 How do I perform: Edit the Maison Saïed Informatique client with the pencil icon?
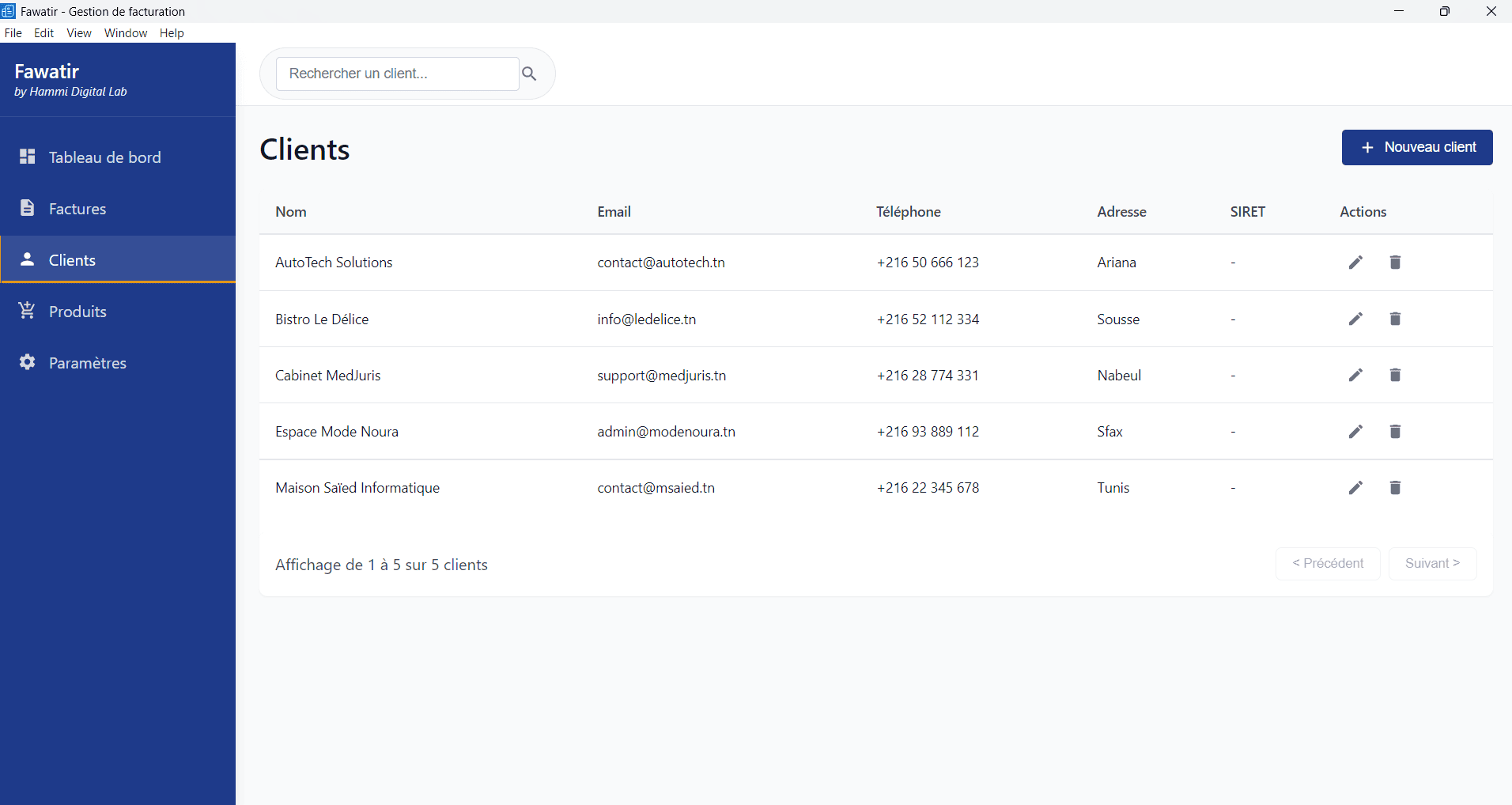[x=1355, y=488]
